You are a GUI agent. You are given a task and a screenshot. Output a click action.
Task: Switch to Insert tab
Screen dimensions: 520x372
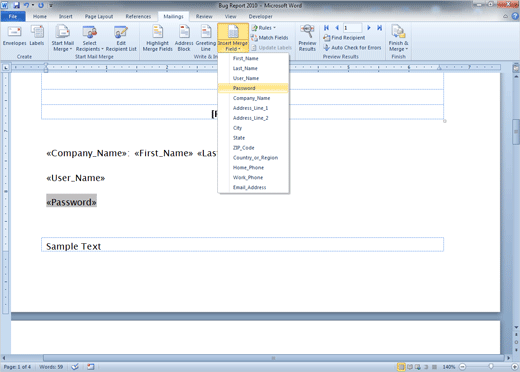(66, 16)
